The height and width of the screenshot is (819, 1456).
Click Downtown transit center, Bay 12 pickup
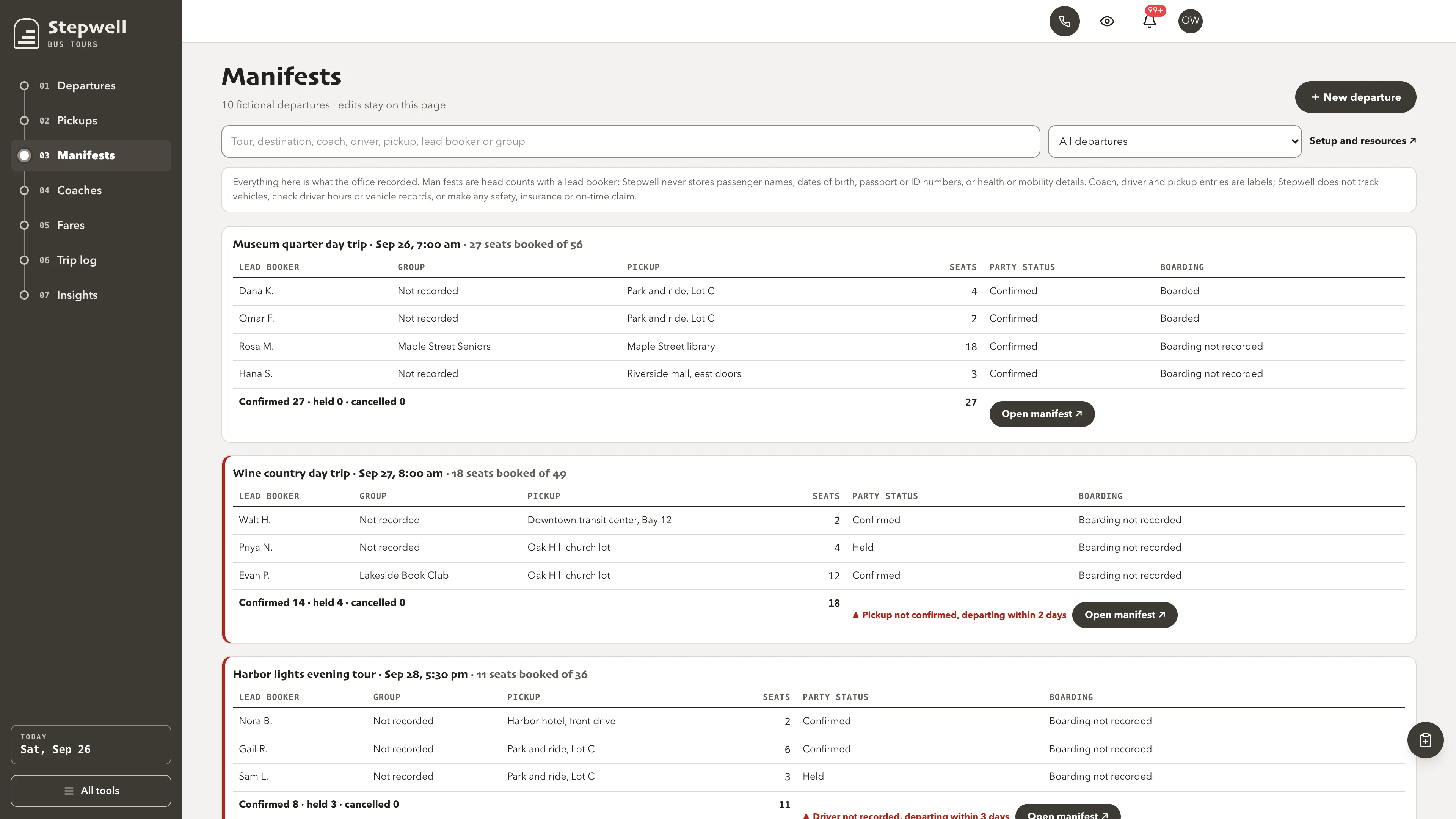(x=599, y=520)
